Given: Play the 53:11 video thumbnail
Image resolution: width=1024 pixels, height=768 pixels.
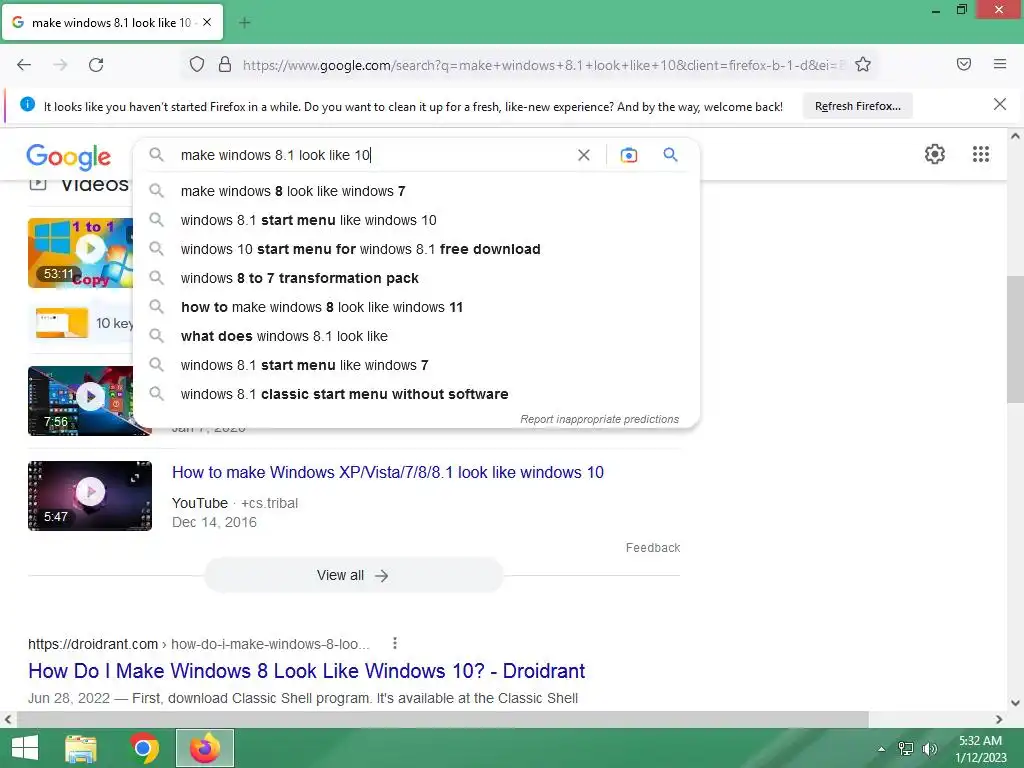Looking at the screenshot, I should tap(80, 253).
